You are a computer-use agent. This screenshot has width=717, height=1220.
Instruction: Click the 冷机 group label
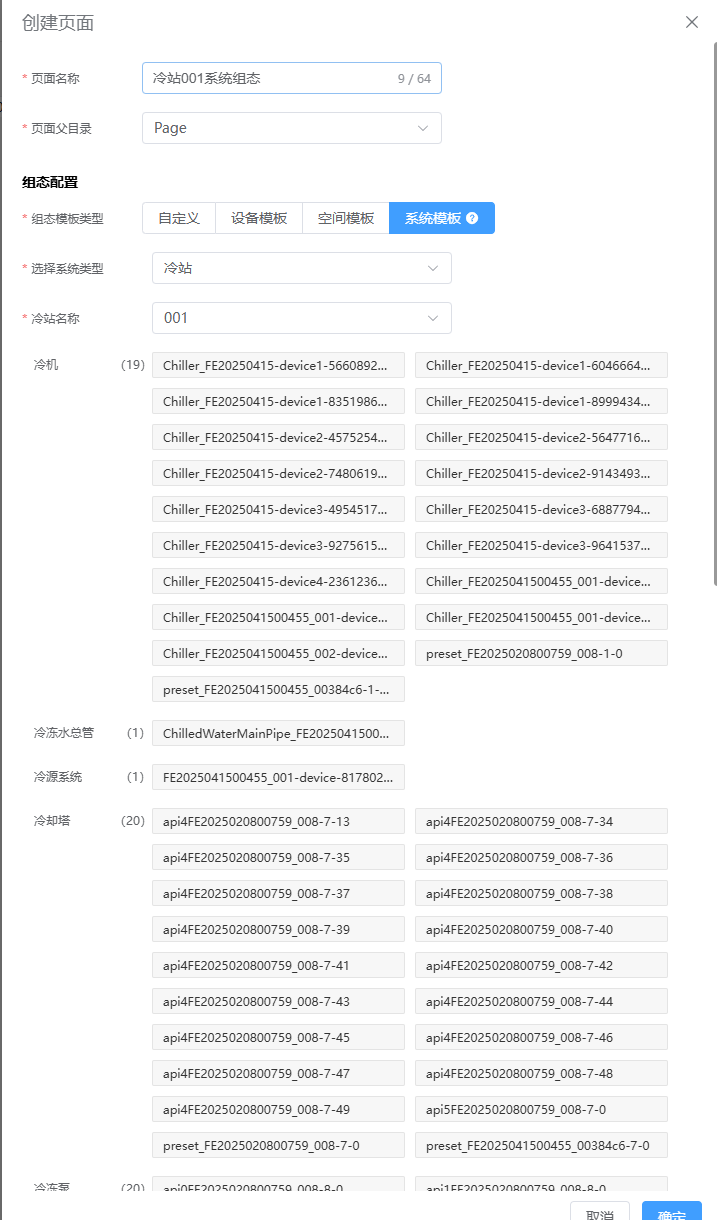coord(46,365)
